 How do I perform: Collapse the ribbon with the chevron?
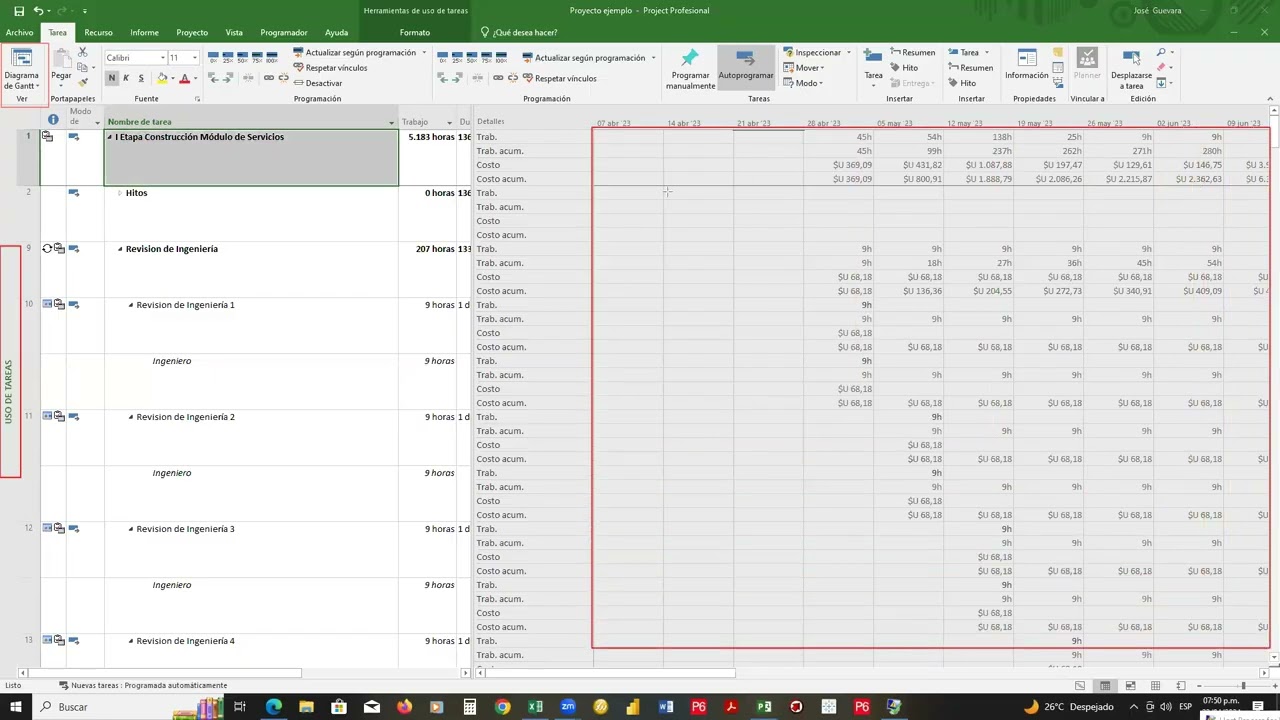click(x=1269, y=99)
